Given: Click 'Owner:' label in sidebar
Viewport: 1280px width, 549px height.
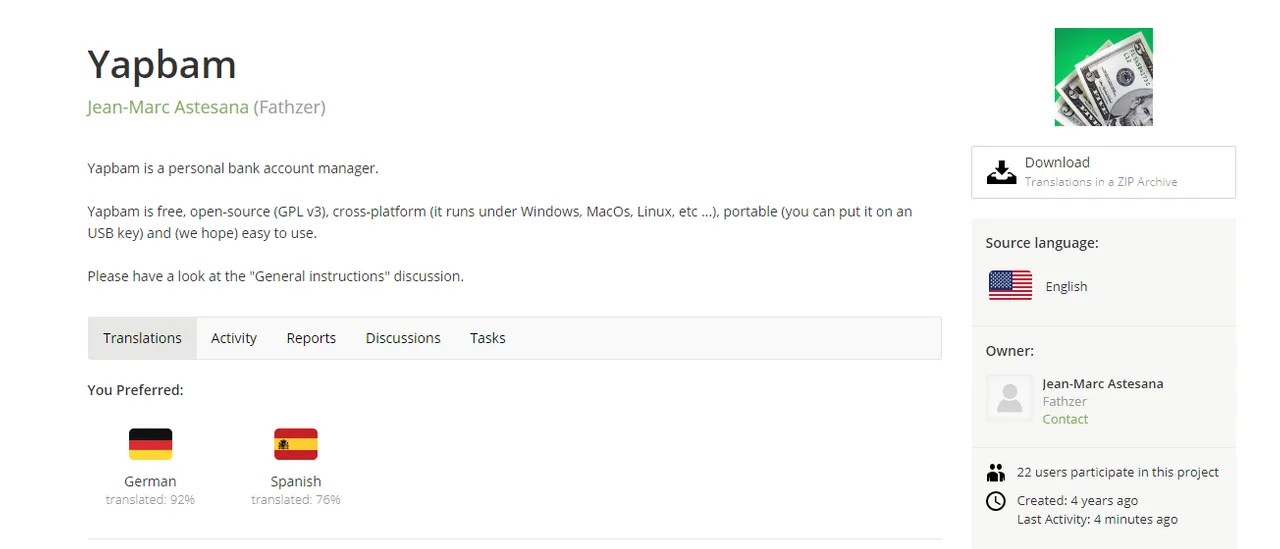Looking at the screenshot, I should pos(1010,351).
